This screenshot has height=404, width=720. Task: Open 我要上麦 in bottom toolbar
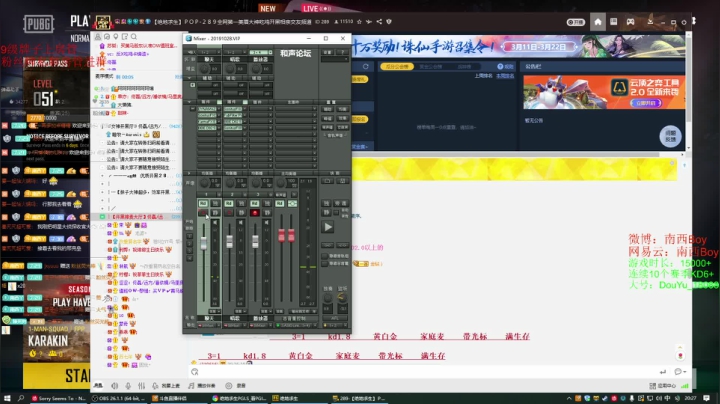click(x=166, y=386)
